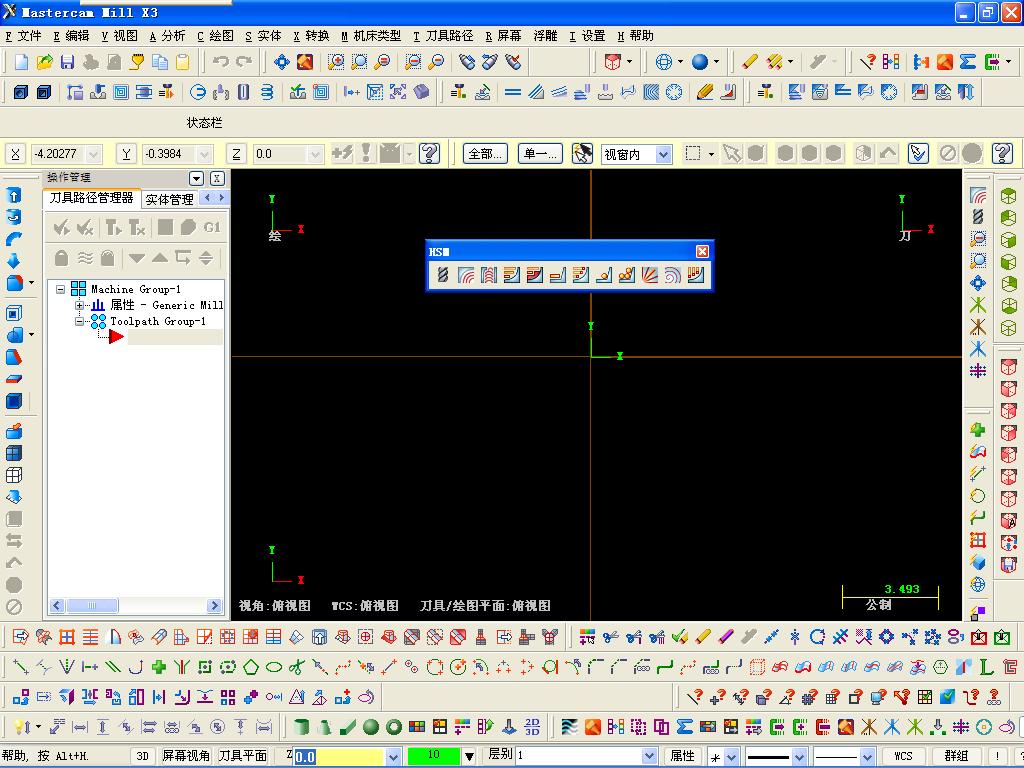This screenshot has height=768, width=1024.
Task: Click the green plus icon in bottom toolbar
Action: coord(159,667)
